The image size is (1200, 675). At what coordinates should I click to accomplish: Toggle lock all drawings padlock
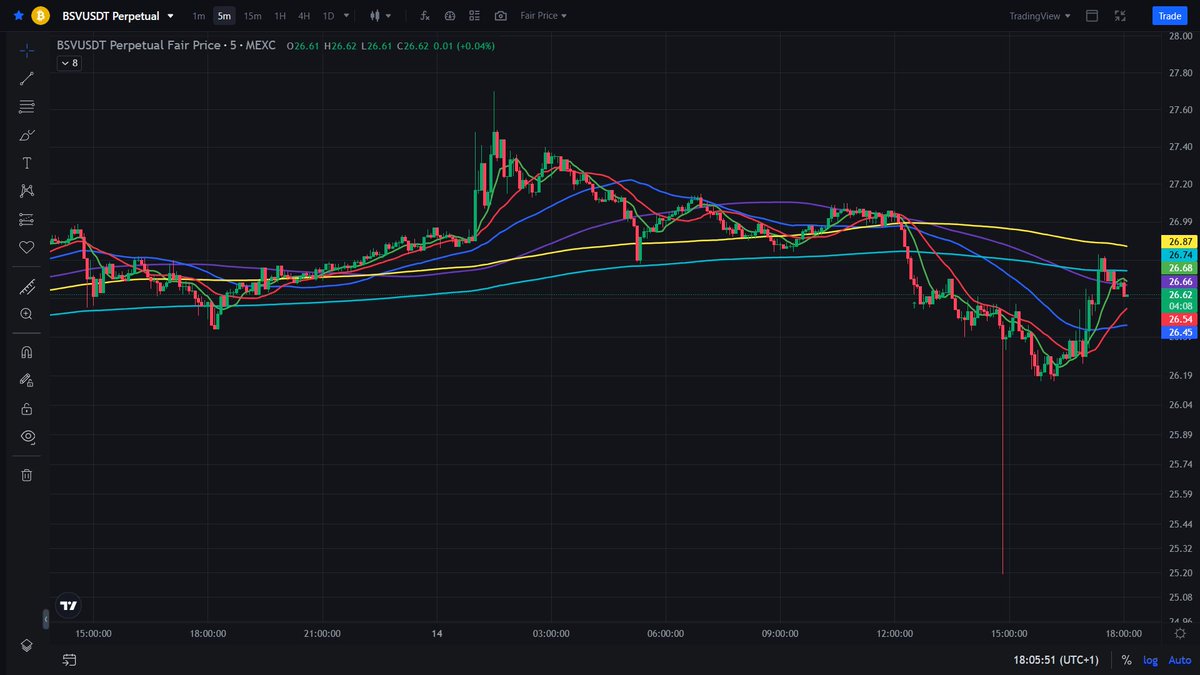click(x=27, y=408)
